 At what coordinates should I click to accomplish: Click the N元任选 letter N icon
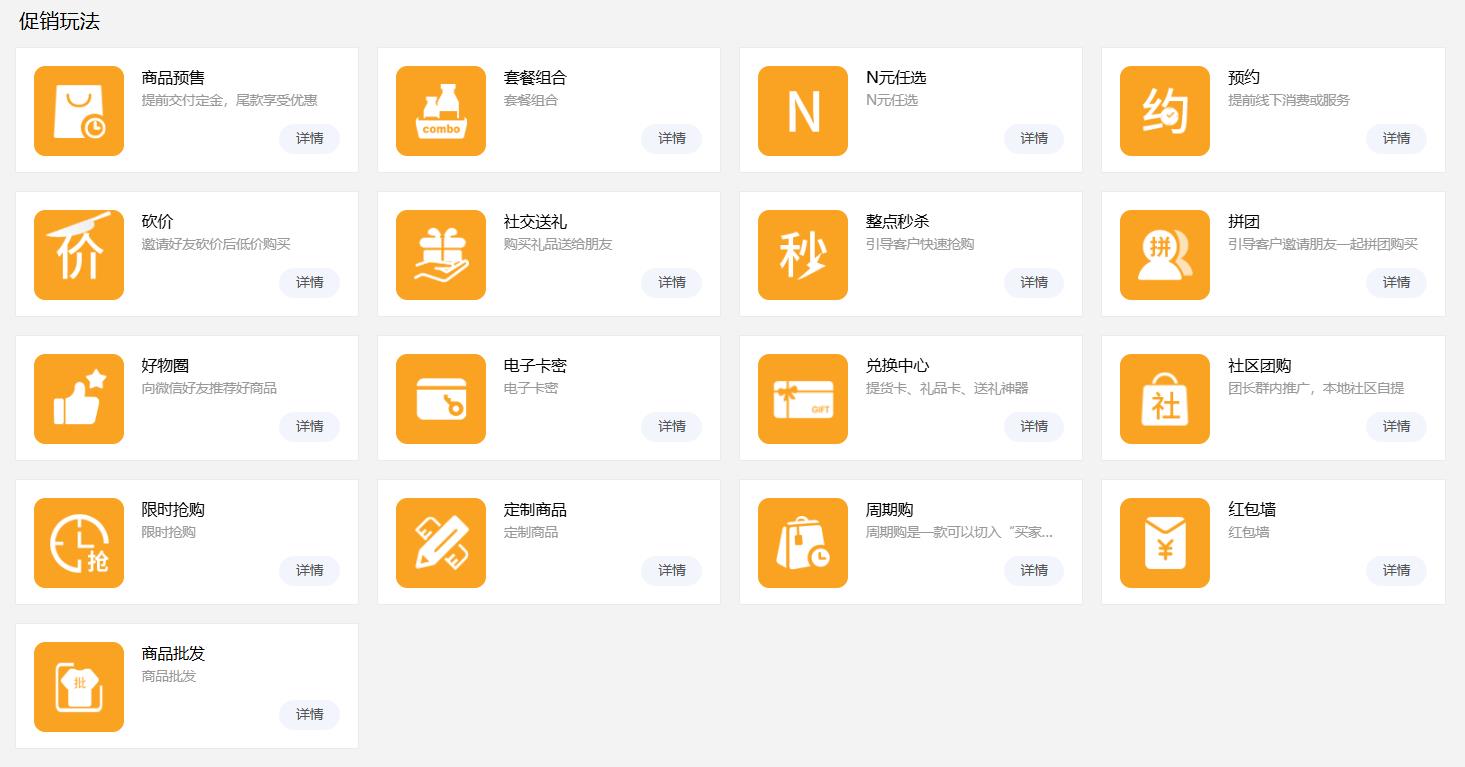point(803,111)
